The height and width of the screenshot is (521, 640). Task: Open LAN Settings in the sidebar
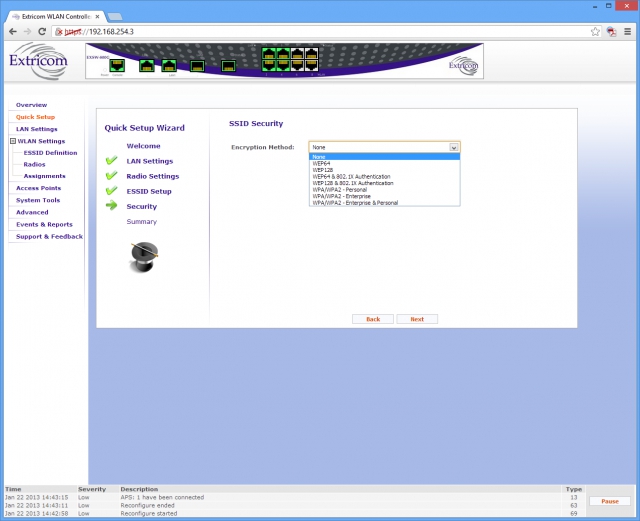pyautogui.click(x=37, y=129)
